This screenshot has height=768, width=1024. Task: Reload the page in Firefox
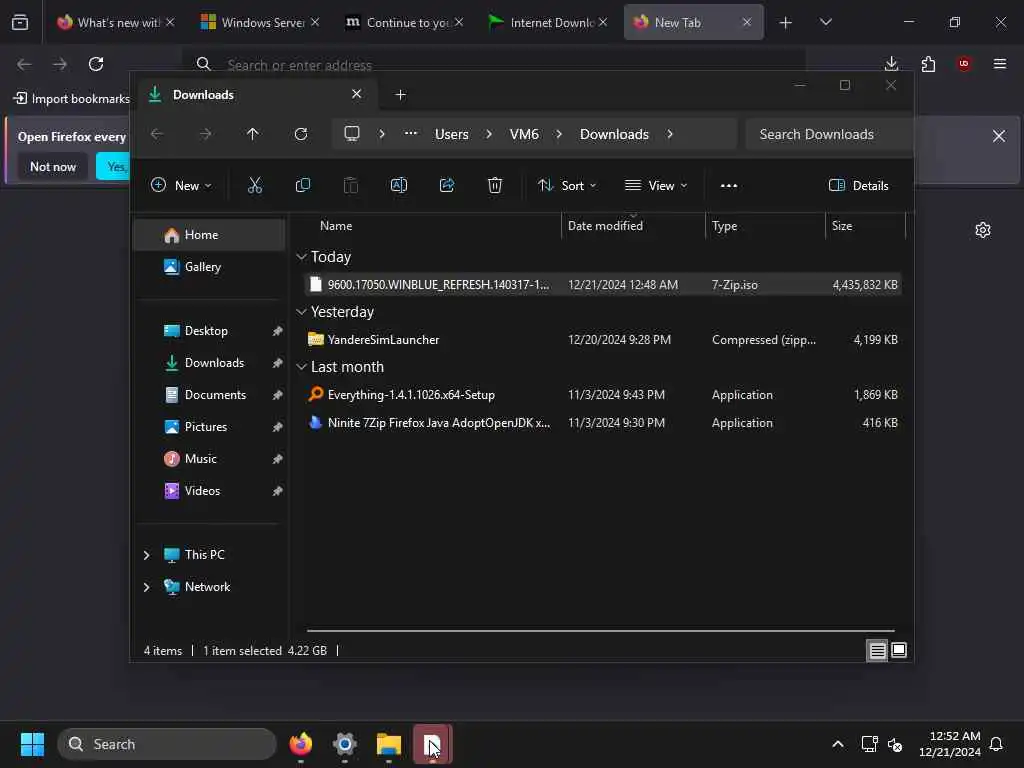96,64
